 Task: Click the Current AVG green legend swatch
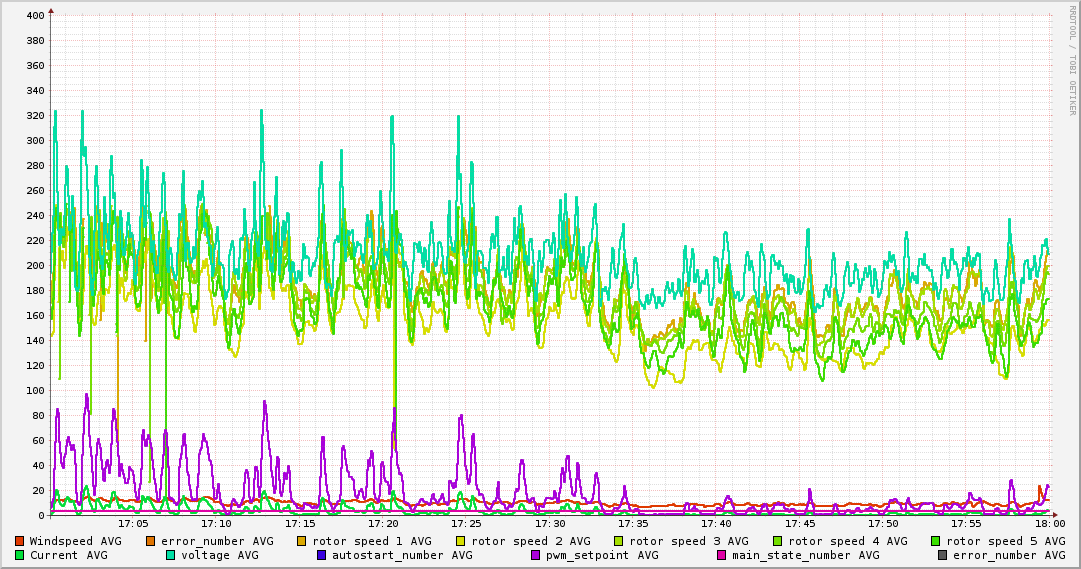click(20, 555)
